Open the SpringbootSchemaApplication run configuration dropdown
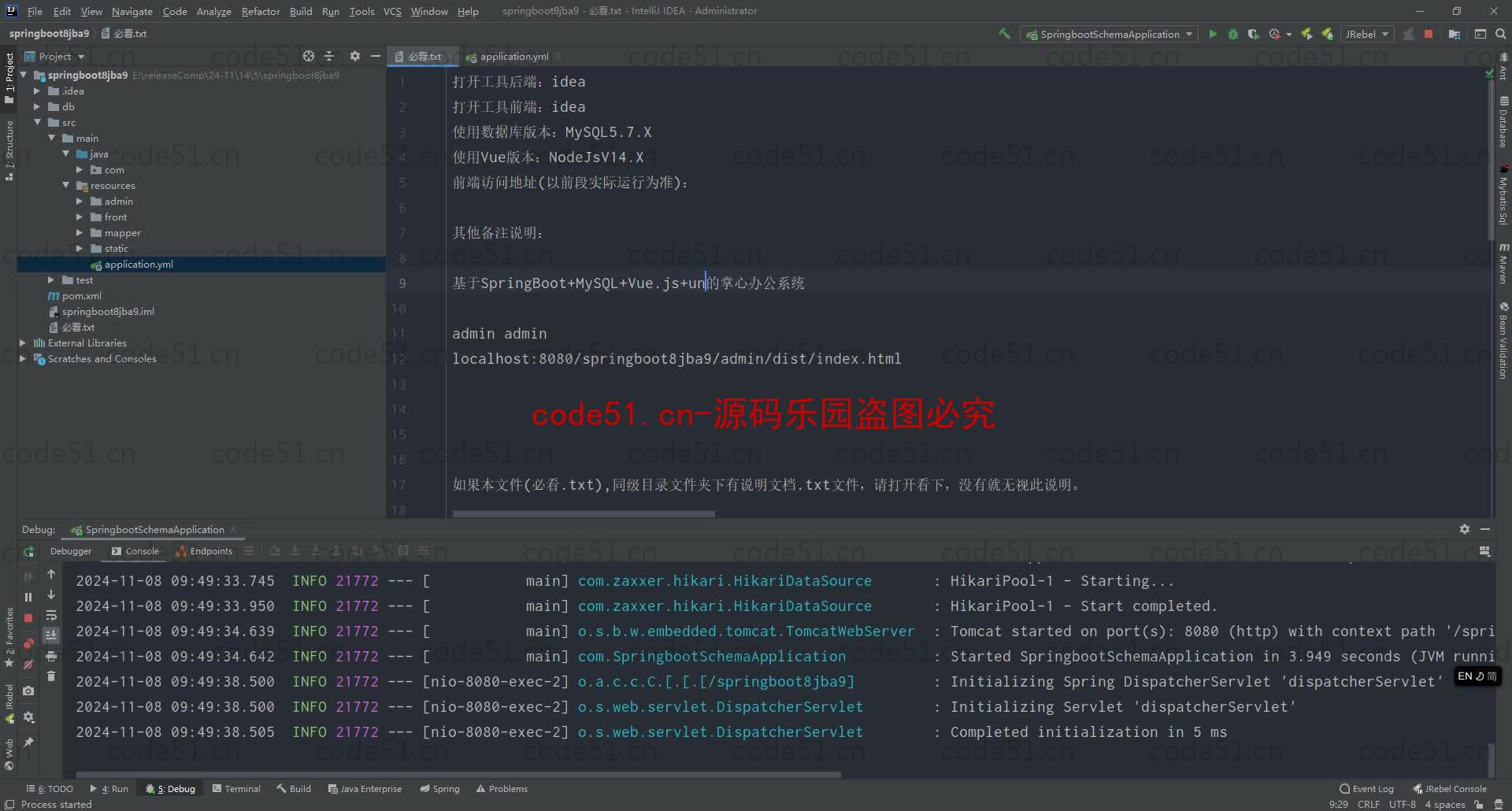 [x=1109, y=34]
